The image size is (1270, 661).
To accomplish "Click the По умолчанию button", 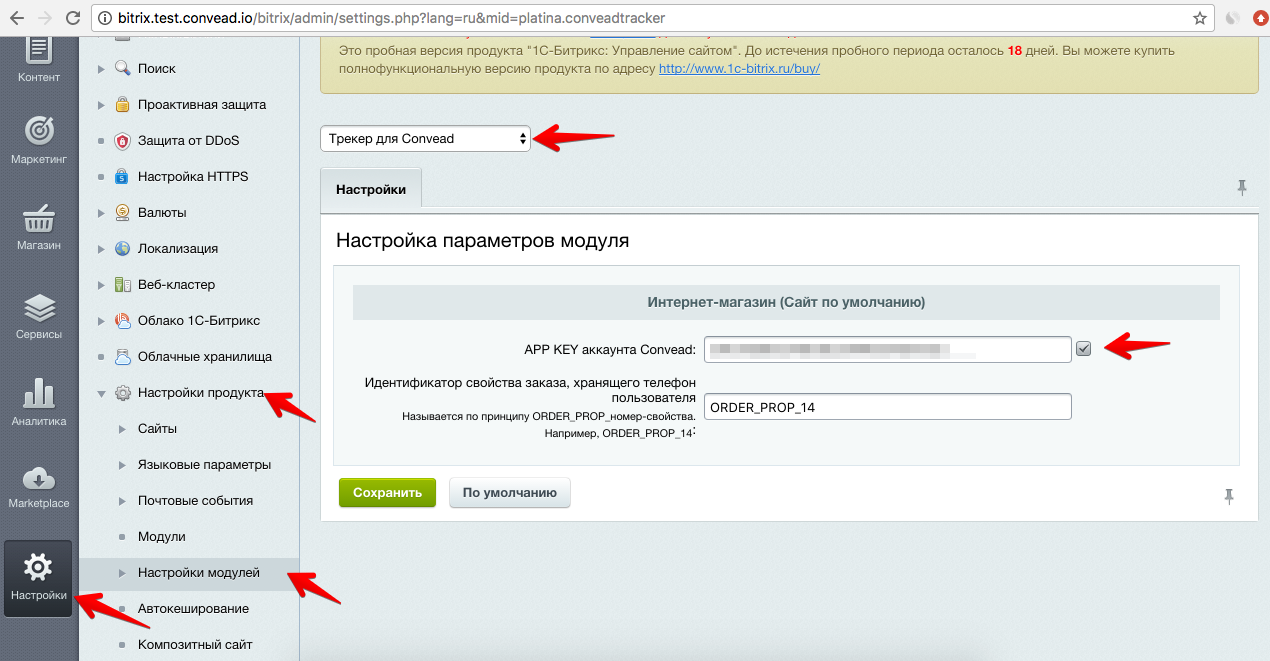I will [x=510, y=493].
